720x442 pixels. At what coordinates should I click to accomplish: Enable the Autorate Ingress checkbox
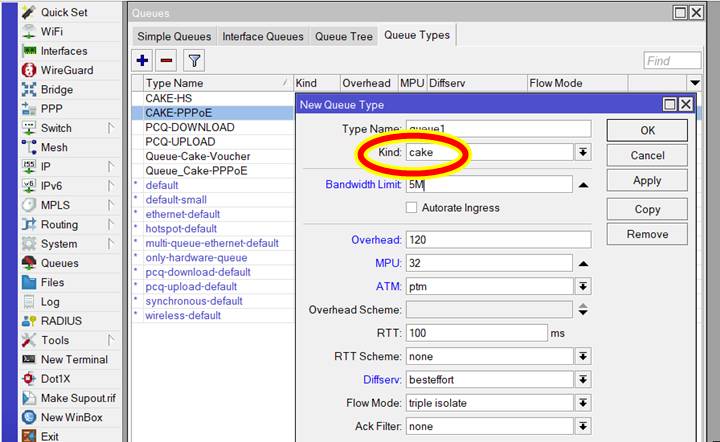411,207
